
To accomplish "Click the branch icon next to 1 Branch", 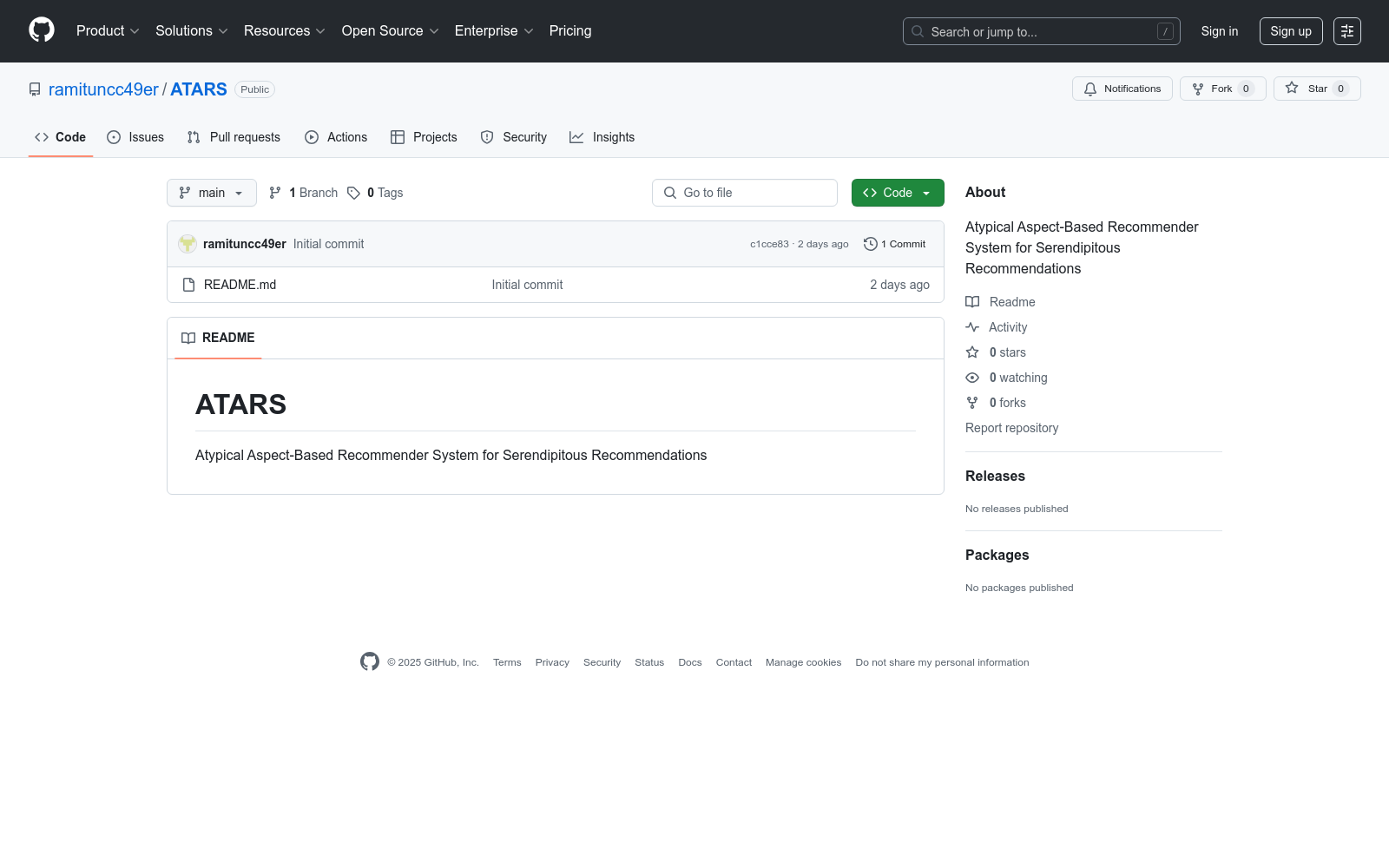I will click(x=275, y=193).
